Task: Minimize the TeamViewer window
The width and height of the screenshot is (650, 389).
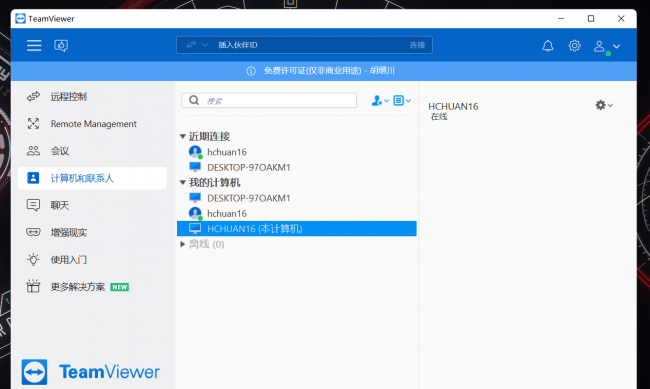Action: click(561, 19)
